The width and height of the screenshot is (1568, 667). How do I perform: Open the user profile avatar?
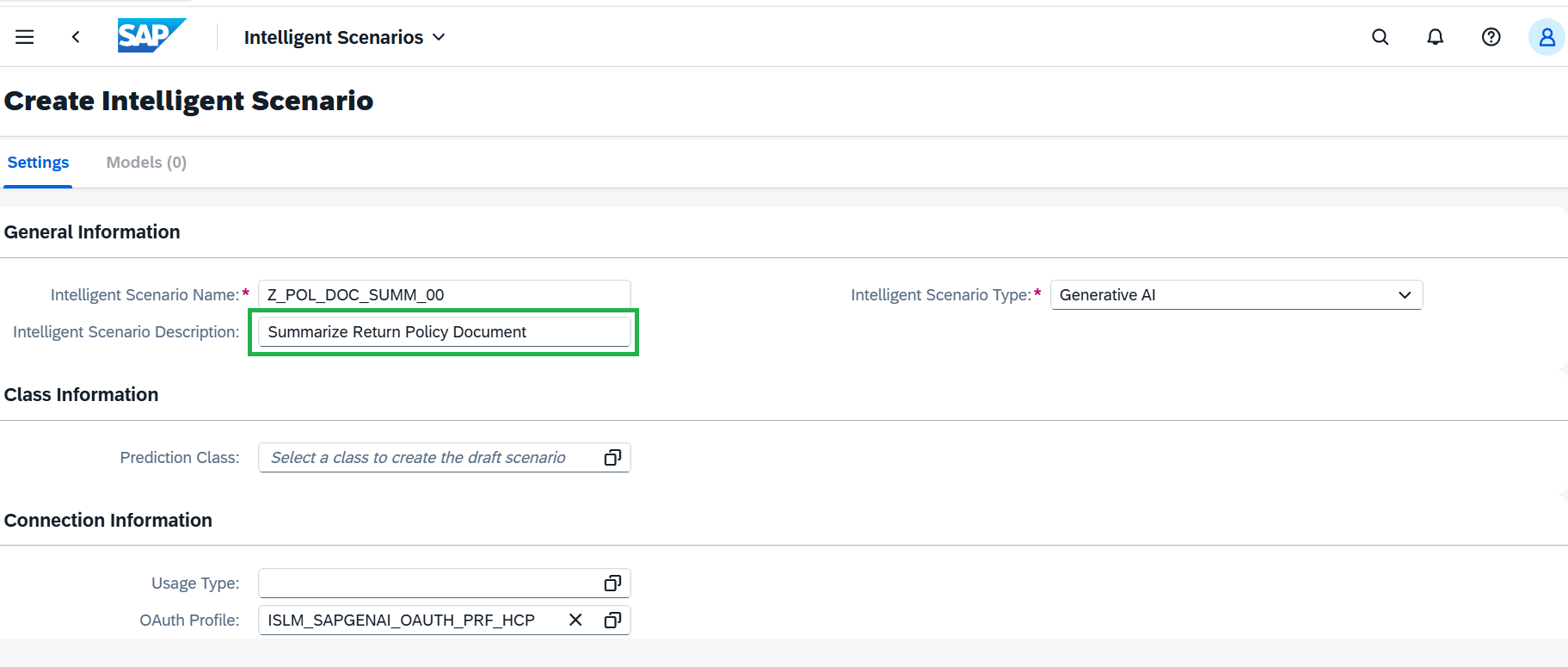point(1546,37)
